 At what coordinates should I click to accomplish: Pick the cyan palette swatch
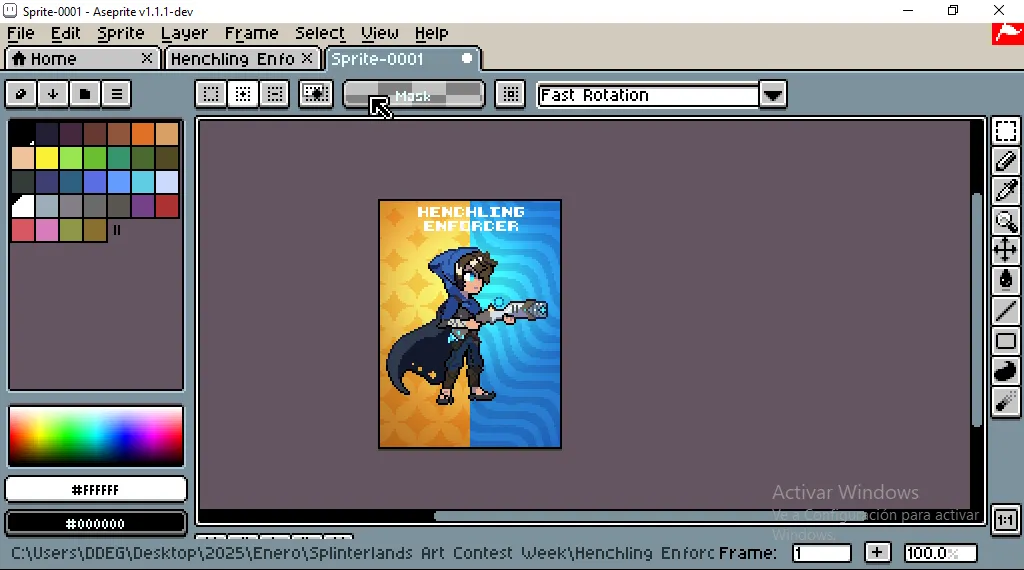pos(143,182)
